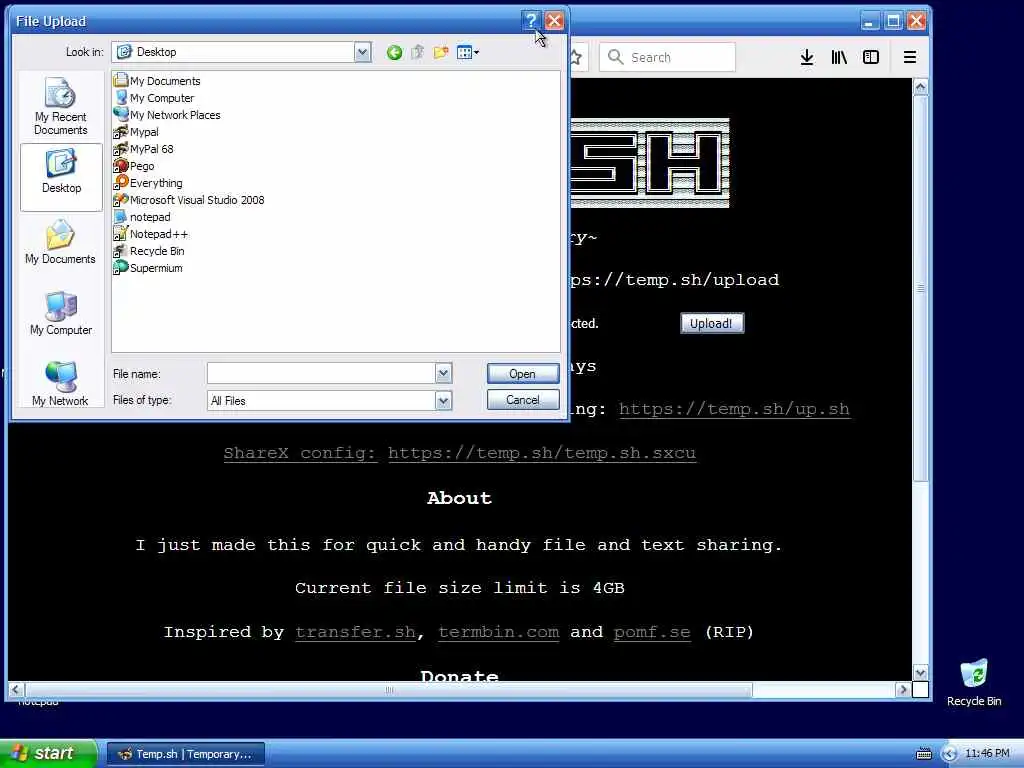Create a new folder with toolbar icon
Image resolution: width=1024 pixels, height=768 pixels.
[441, 53]
